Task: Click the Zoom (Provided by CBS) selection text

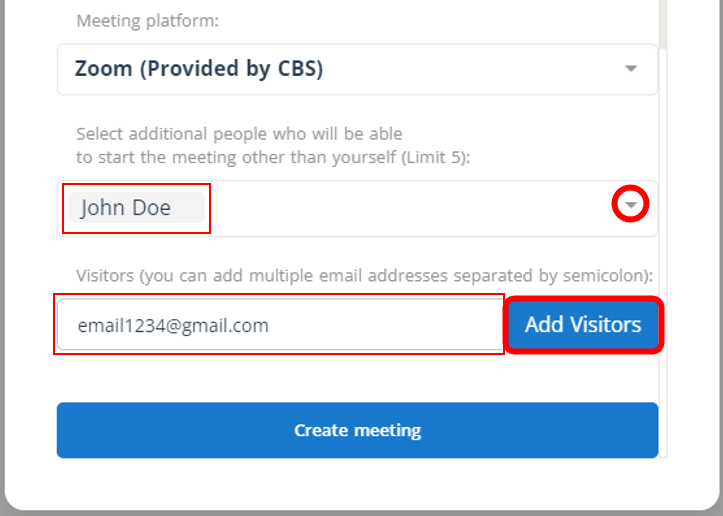Action: coord(199,69)
